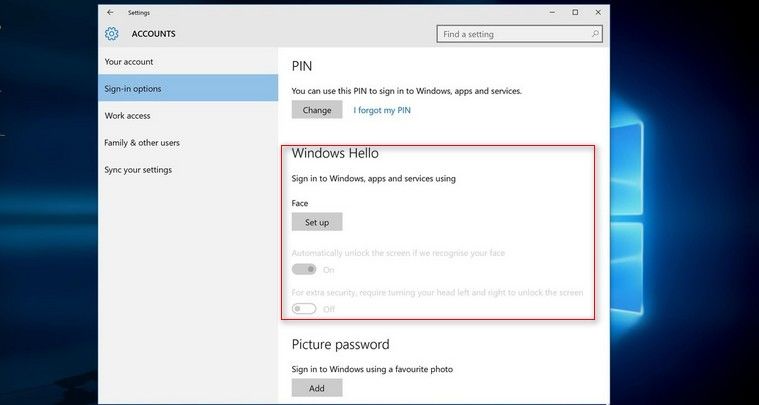Screen dimensions: 759x405
Task: Open Work access section
Action: point(188,116)
